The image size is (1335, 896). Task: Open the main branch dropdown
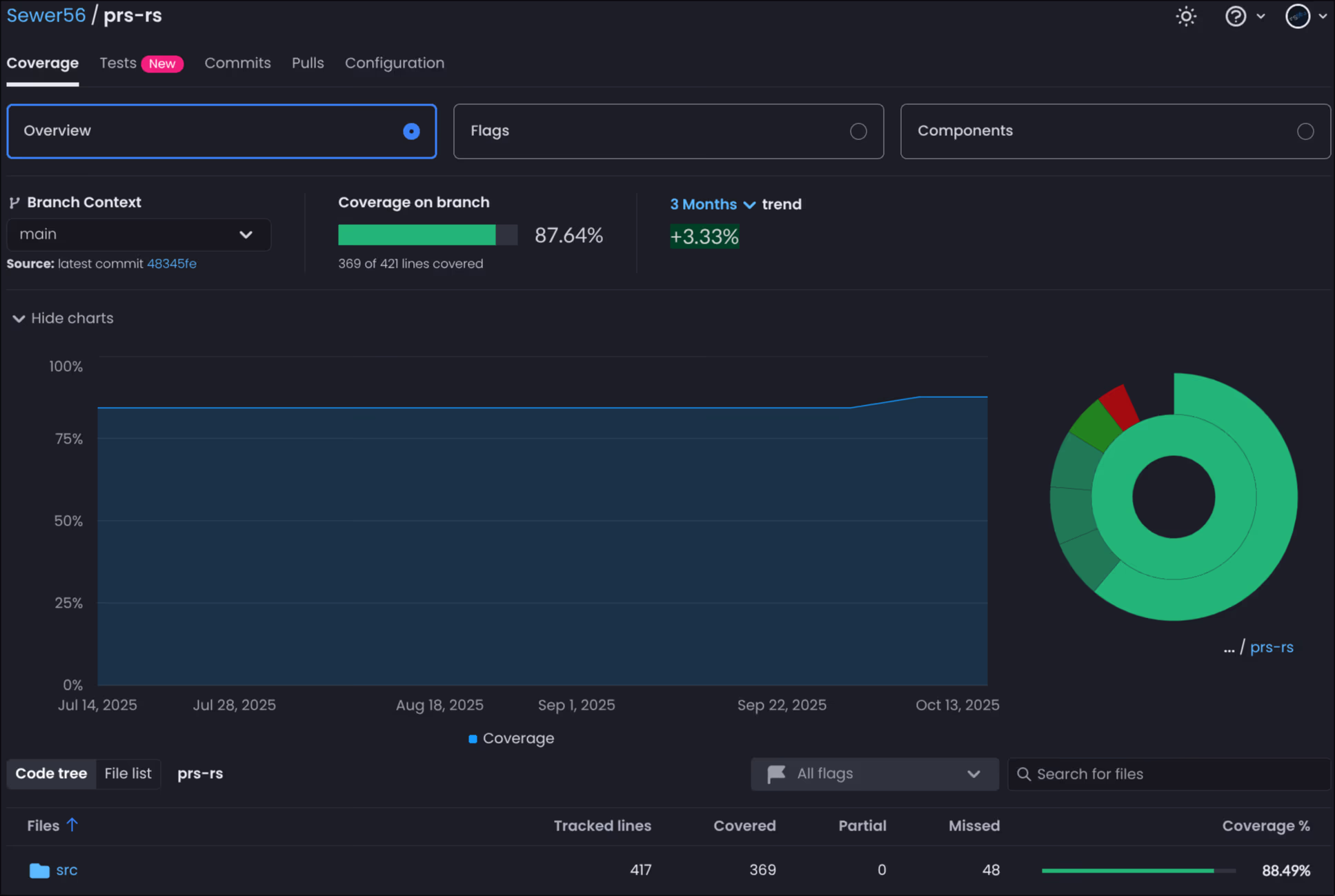246,235
